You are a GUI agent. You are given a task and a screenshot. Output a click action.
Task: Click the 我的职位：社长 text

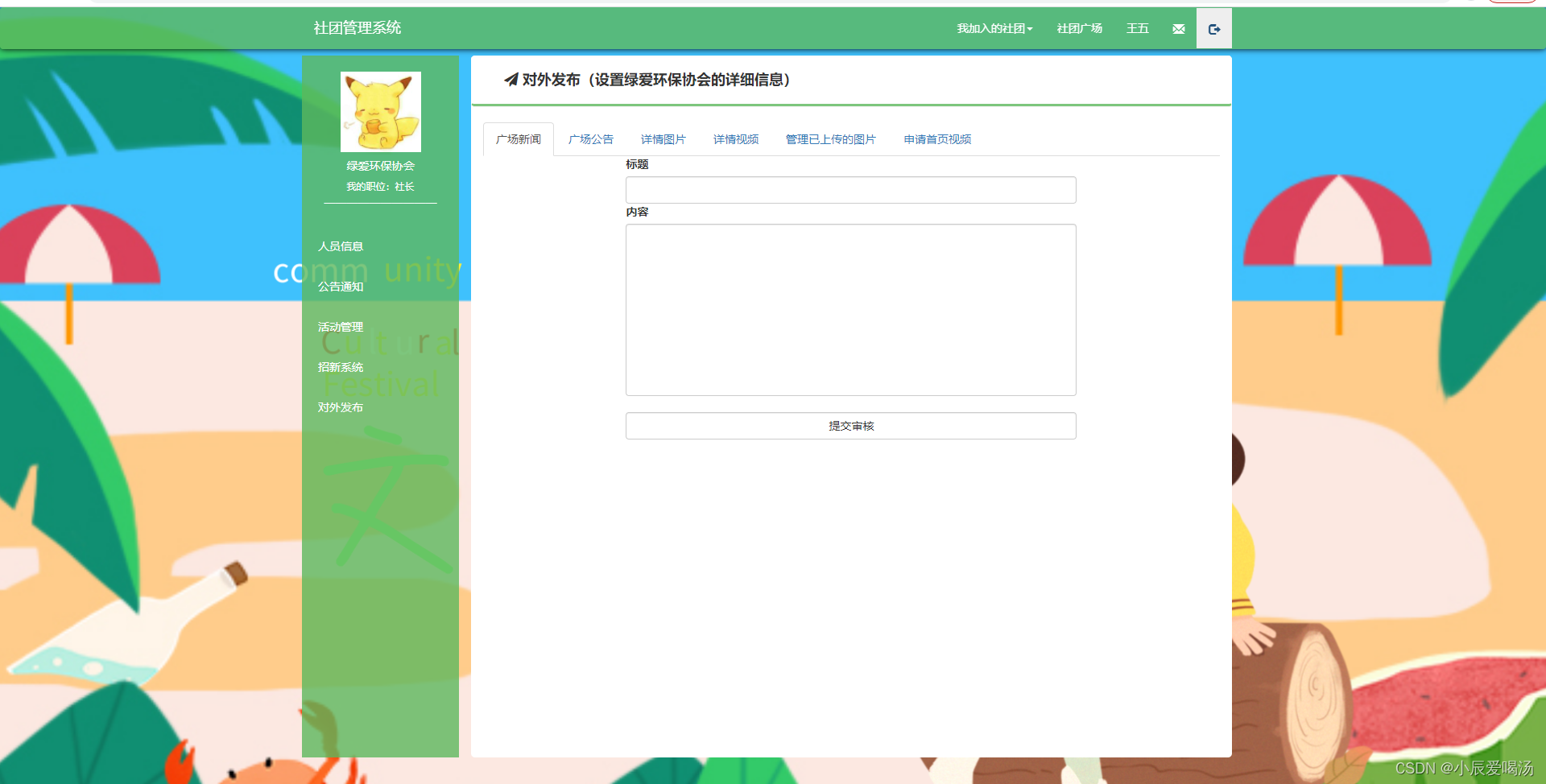click(381, 187)
